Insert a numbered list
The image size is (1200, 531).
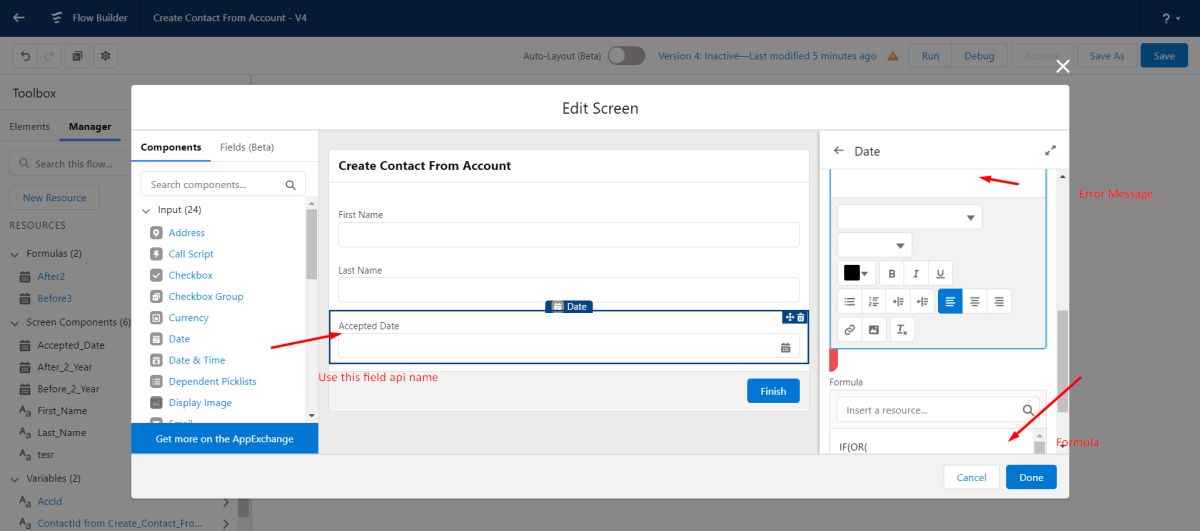click(x=874, y=301)
